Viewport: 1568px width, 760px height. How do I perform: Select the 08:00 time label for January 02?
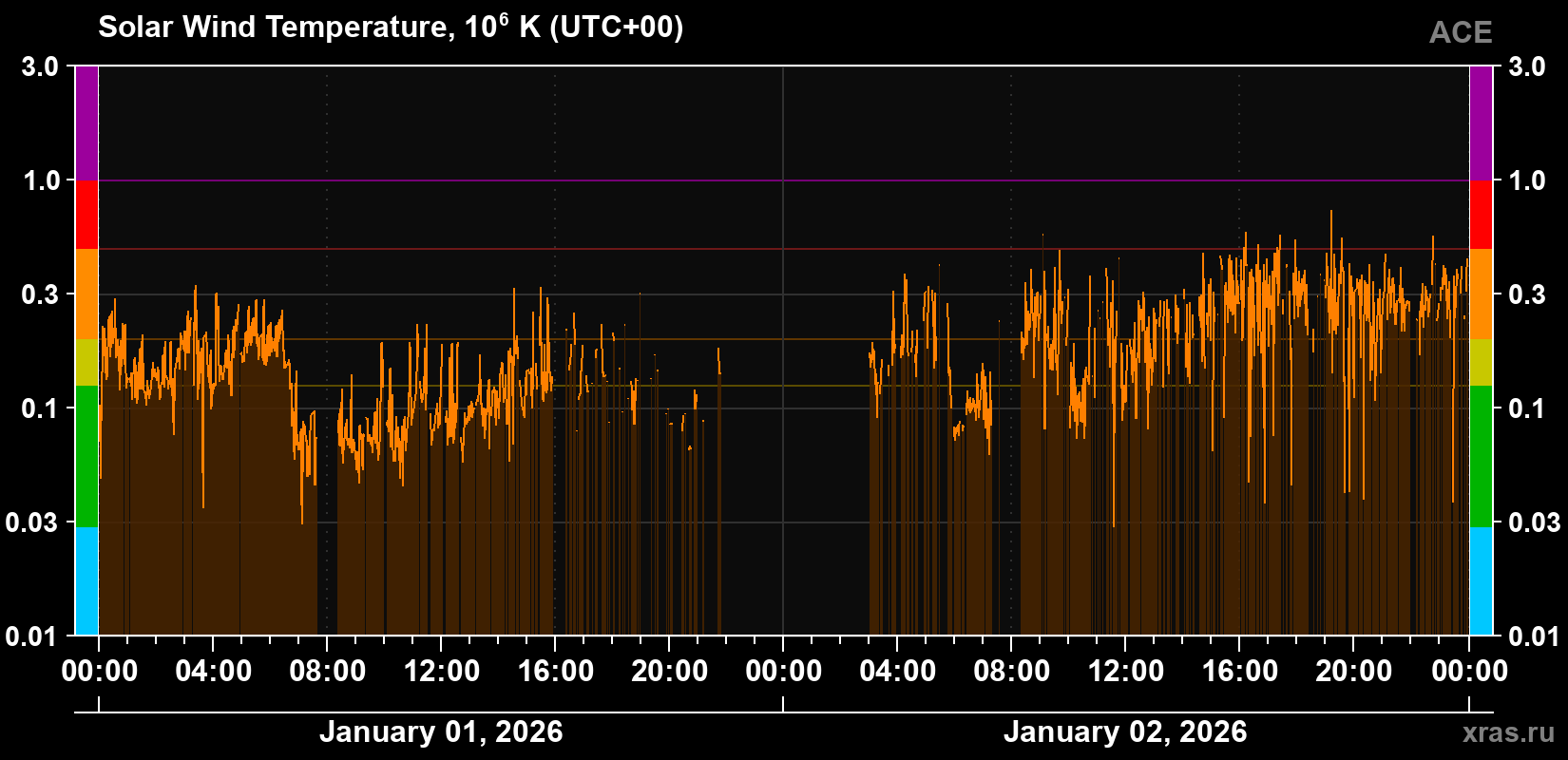pos(1012,671)
